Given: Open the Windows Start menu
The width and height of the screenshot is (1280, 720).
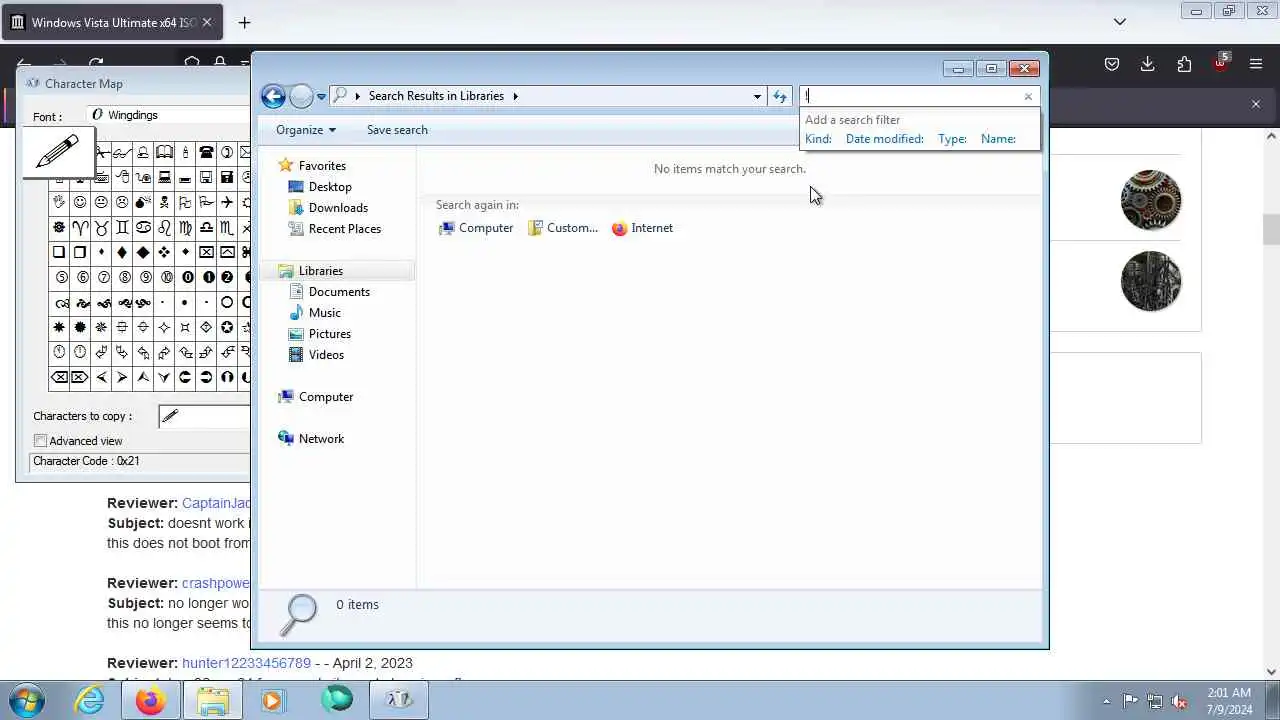Looking at the screenshot, I should pyautogui.click(x=27, y=700).
